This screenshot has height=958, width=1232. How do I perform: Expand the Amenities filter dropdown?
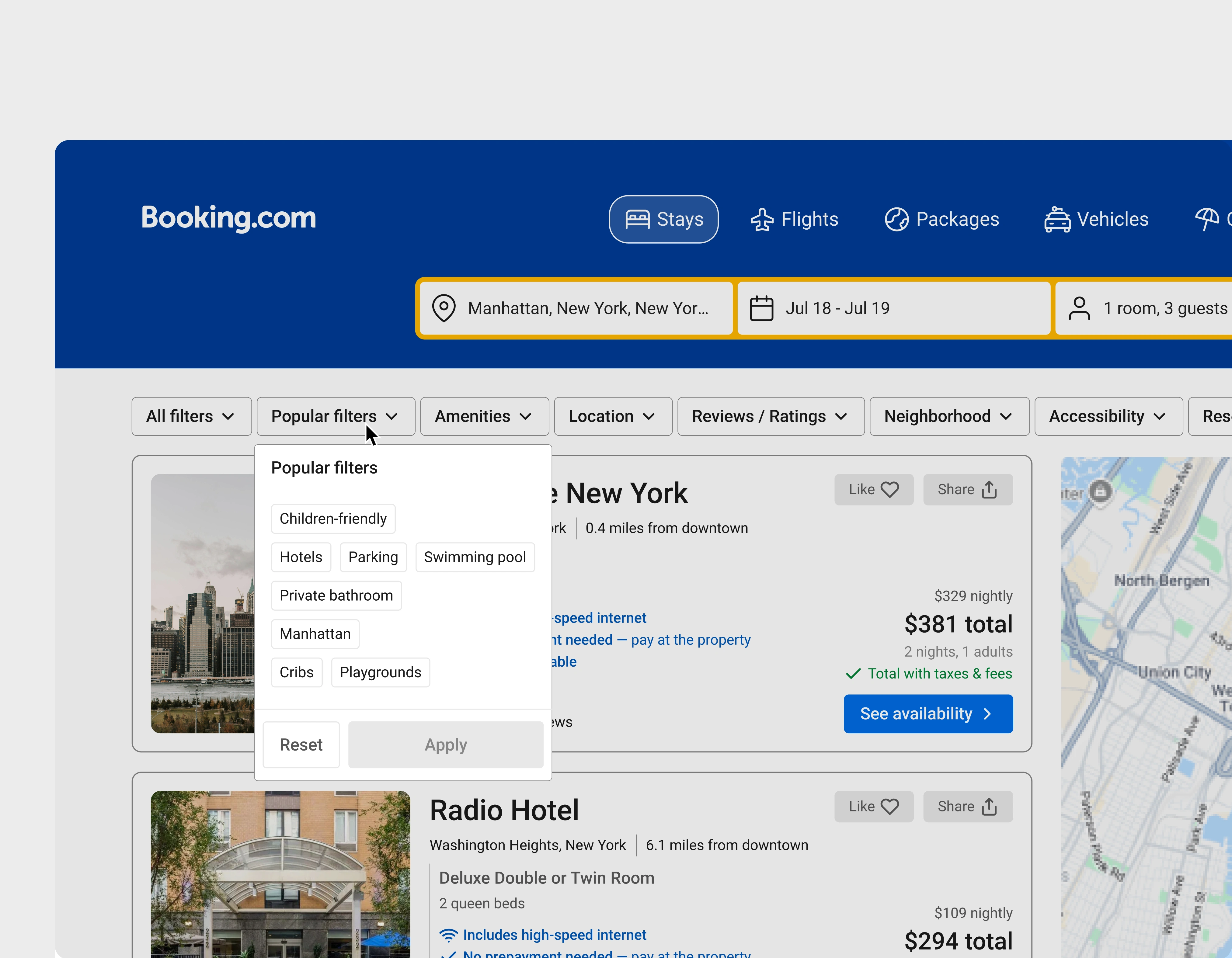(x=484, y=417)
